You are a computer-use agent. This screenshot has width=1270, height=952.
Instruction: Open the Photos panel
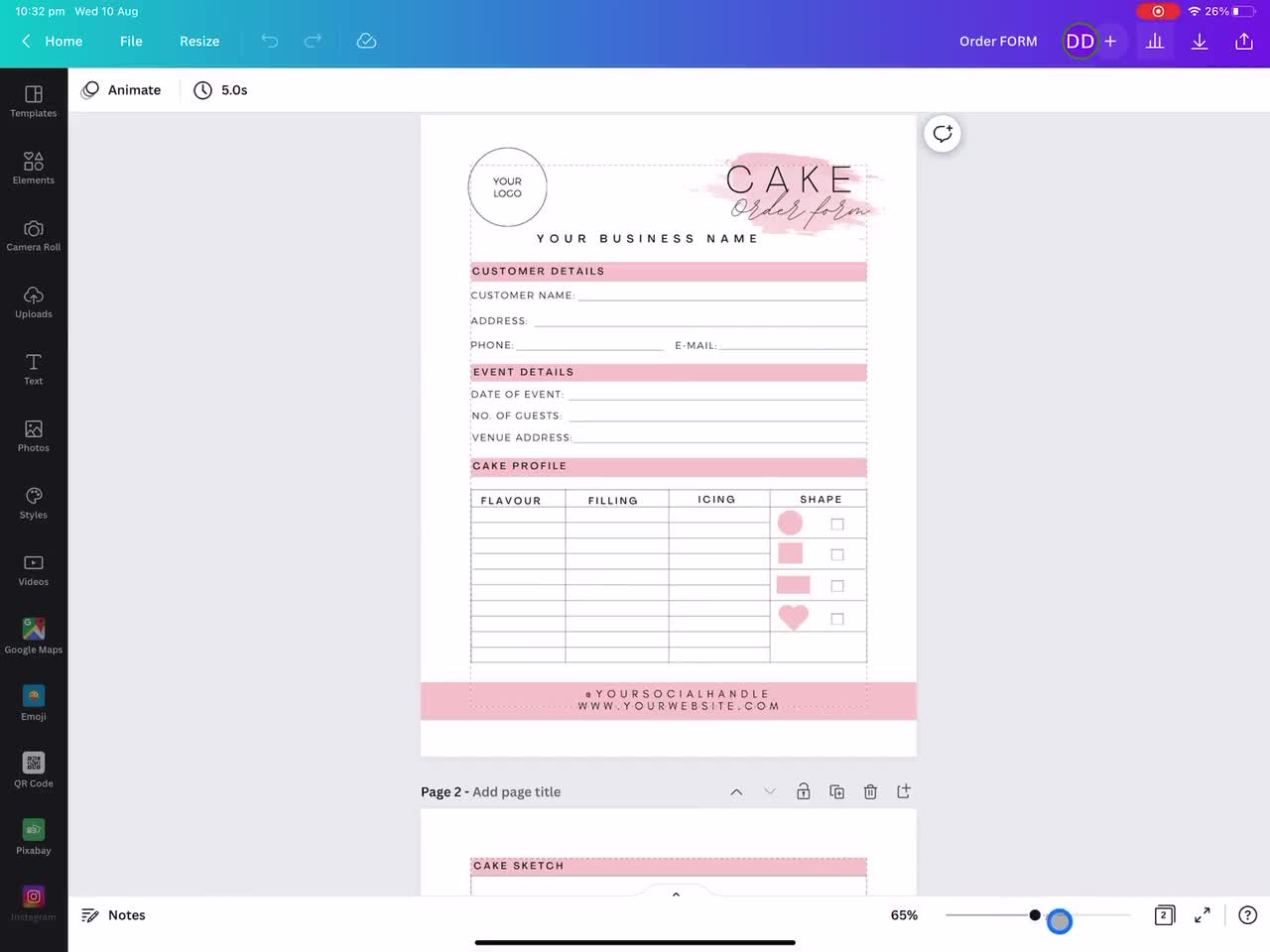coord(34,435)
